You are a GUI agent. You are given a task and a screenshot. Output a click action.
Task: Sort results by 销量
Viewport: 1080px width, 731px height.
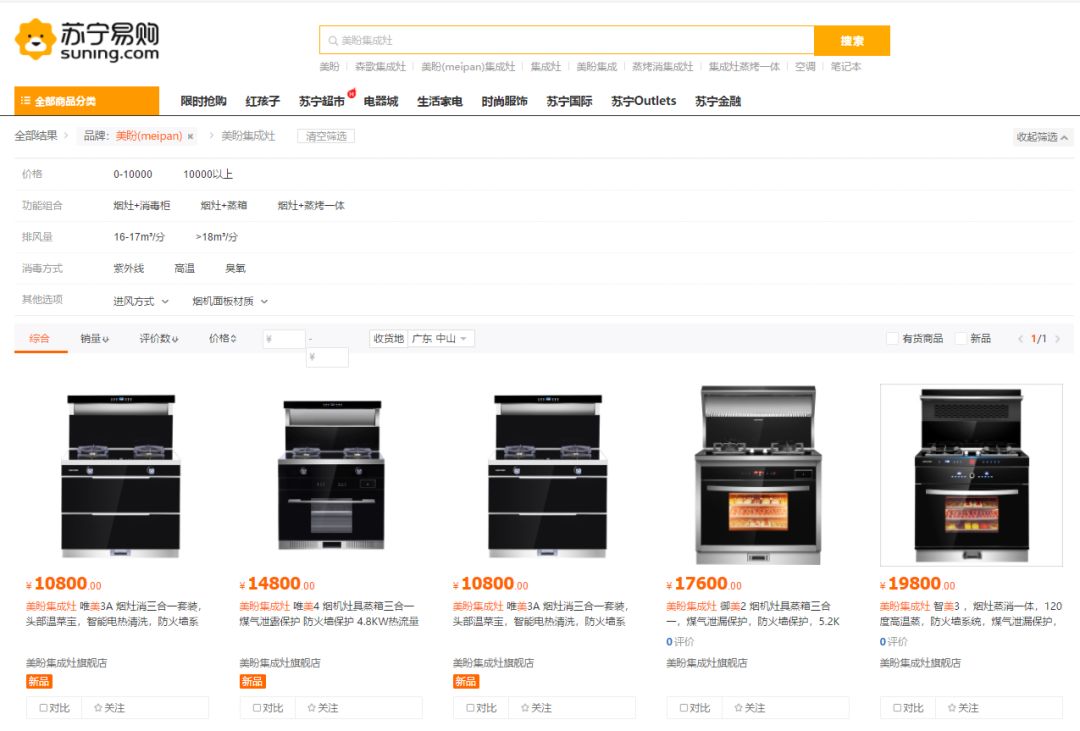[94, 338]
